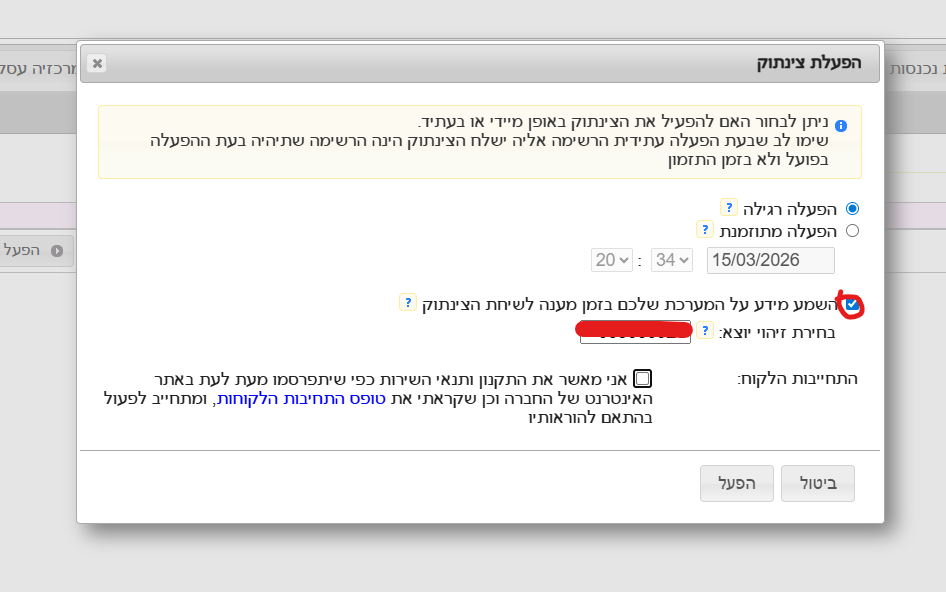
Task: Click the הפעל confirm button
Action: pos(736,483)
